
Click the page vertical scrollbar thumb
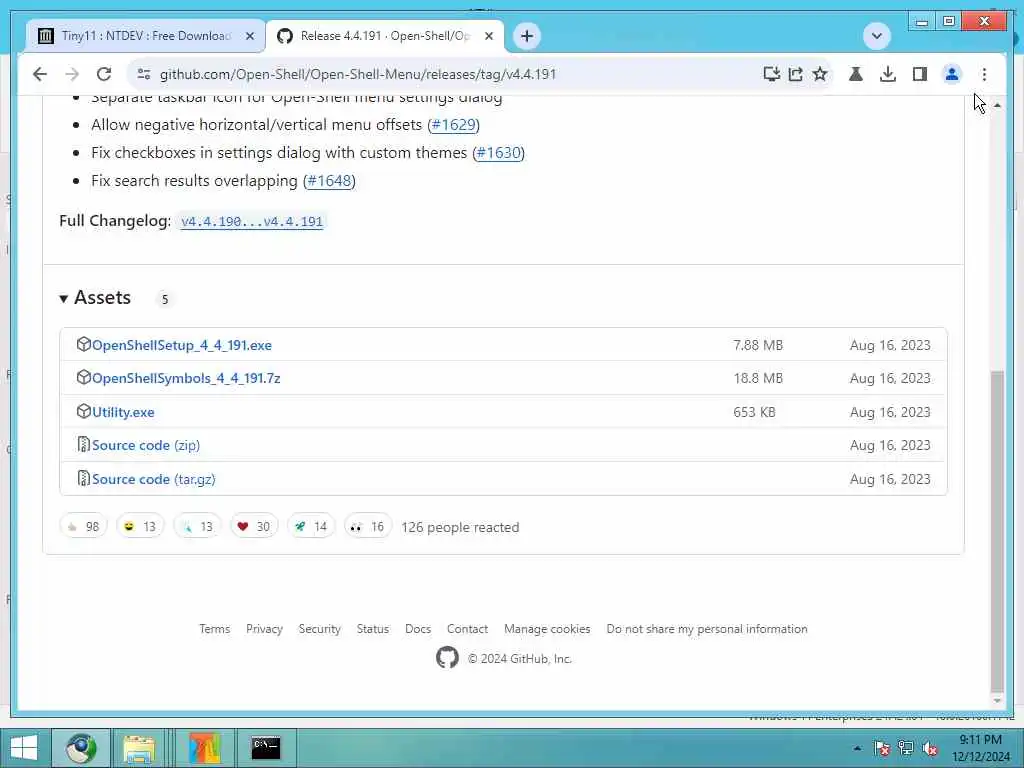point(997,531)
